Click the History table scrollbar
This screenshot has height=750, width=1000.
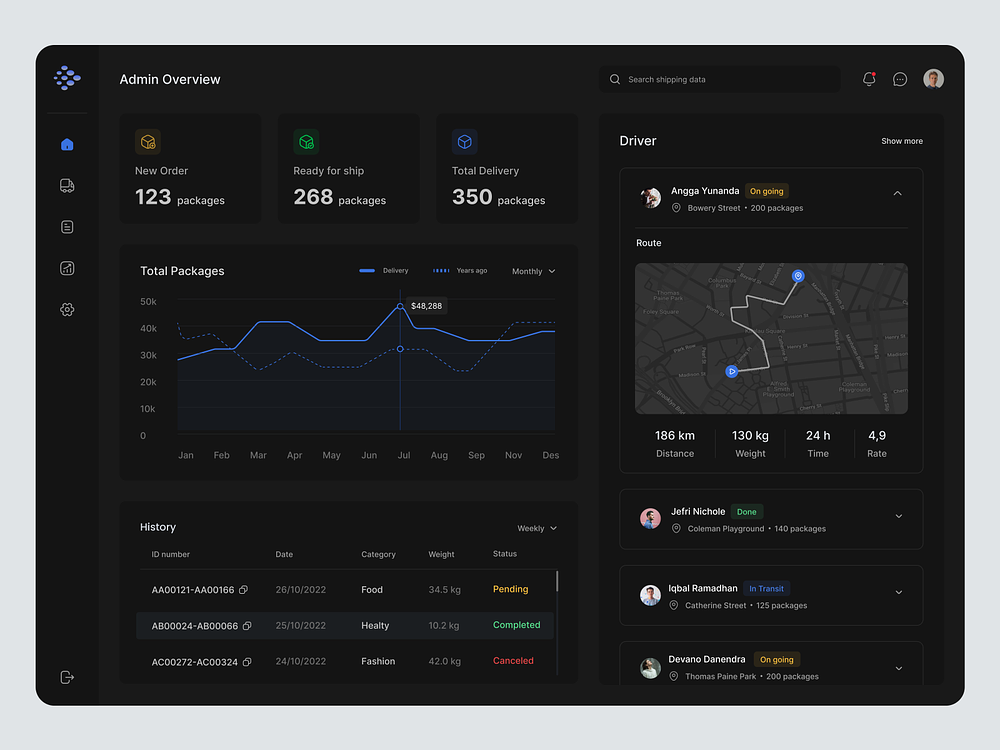click(557, 582)
